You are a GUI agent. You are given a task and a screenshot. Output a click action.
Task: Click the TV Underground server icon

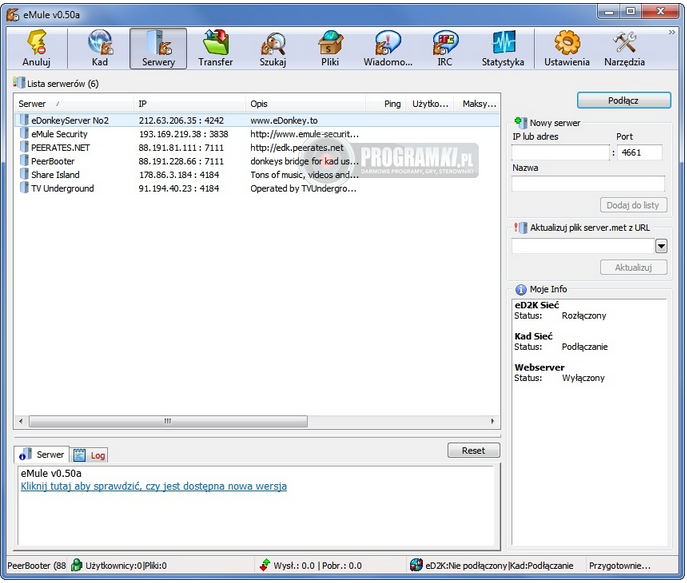coord(24,188)
